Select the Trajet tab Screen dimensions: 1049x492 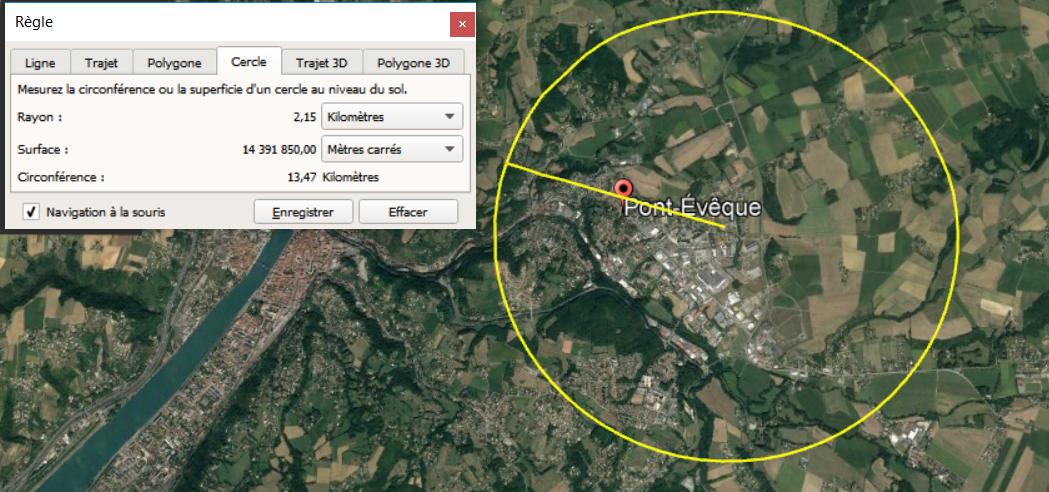click(101, 62)
